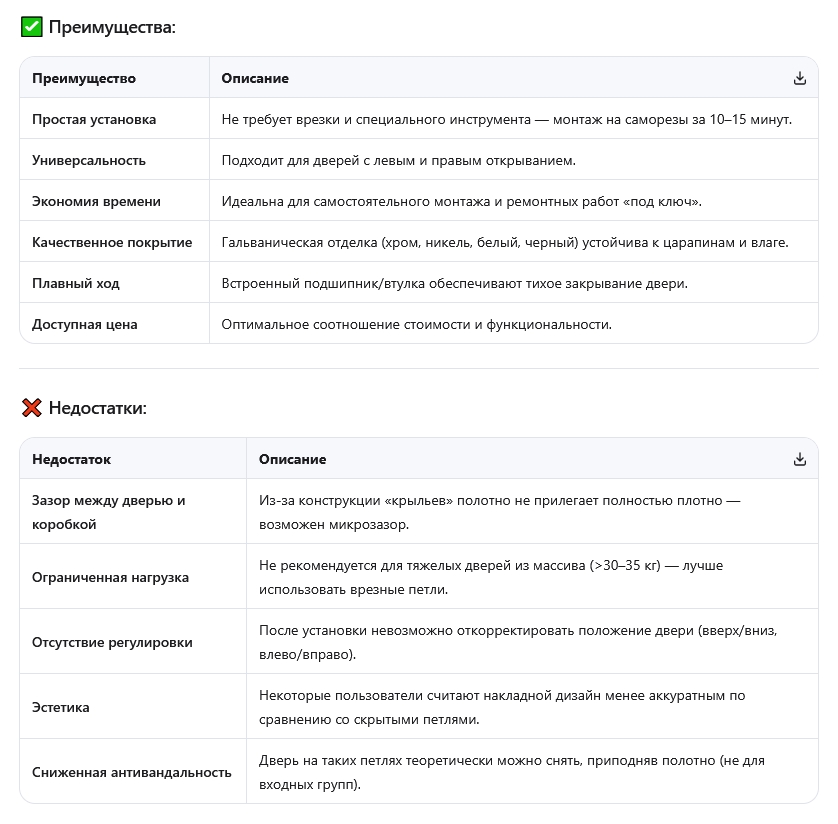Click the red cross emoji icon
Screen dimensions: 838x824
tap(31, 408)
